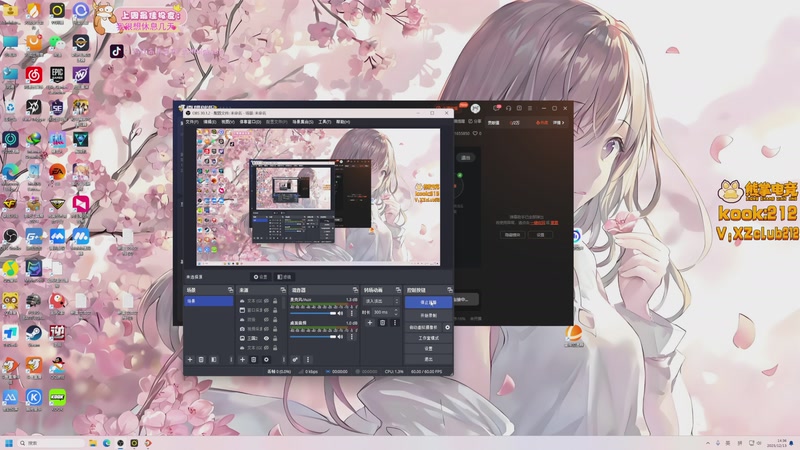800x450 pixels.
Task: Open the File menu in OBS
Action: pos(192,122)
